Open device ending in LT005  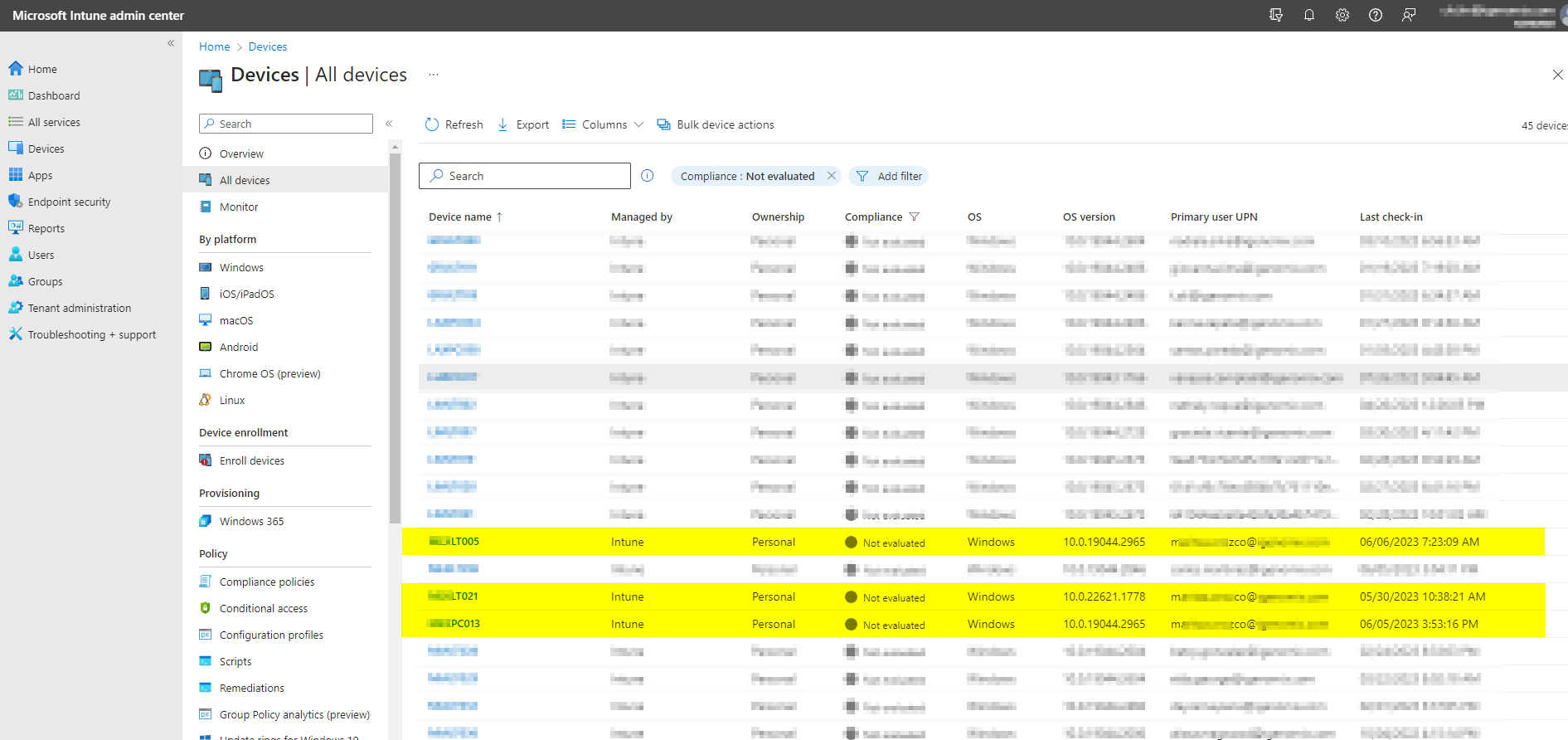[454, 541]
